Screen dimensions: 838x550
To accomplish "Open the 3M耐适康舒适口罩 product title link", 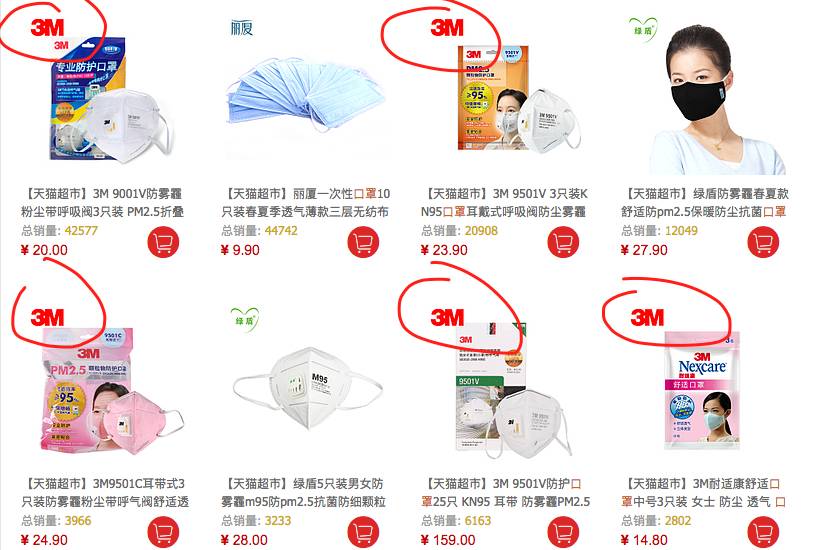I will coord(703,493).
